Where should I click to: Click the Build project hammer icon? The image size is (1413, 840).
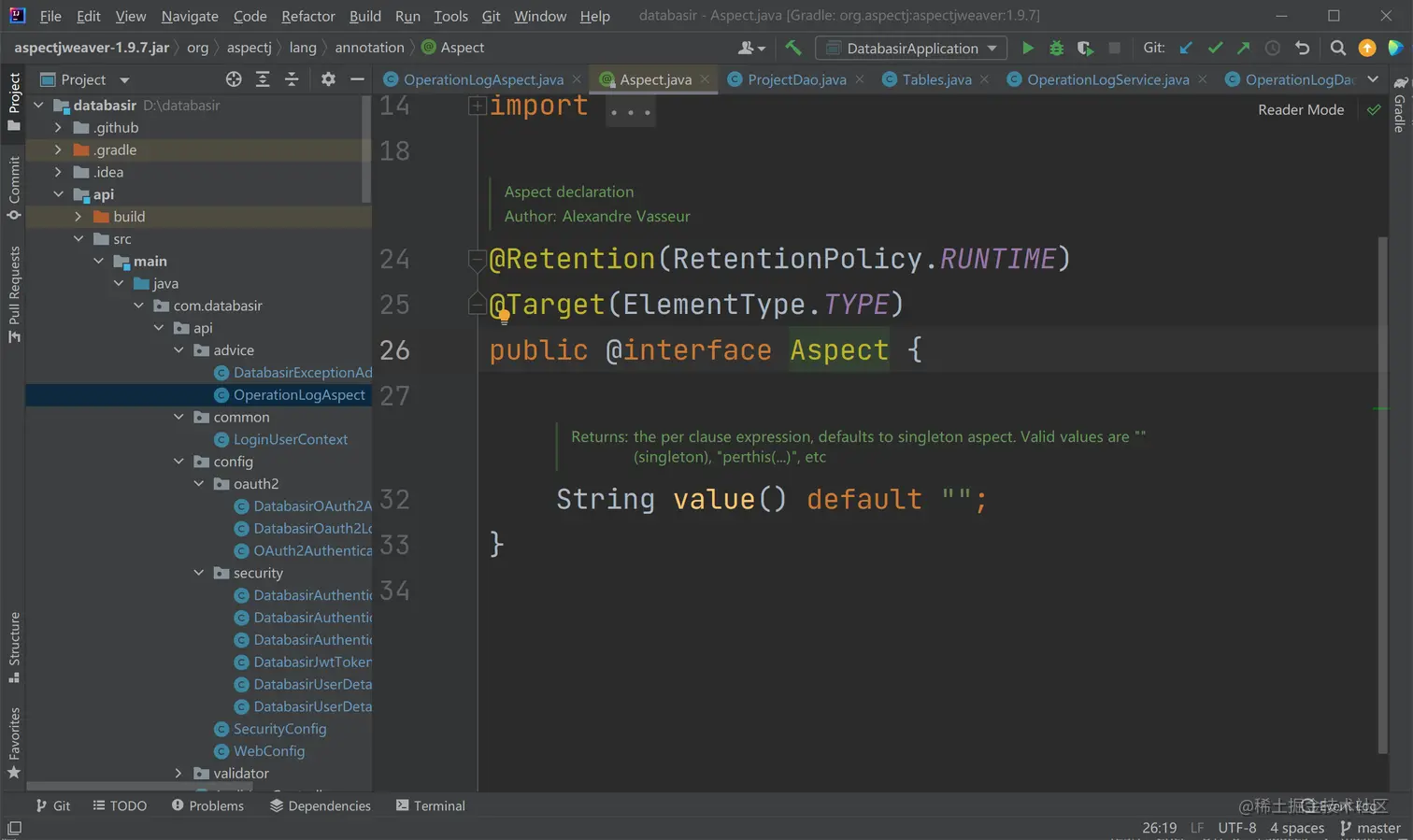tap(793, 48)
